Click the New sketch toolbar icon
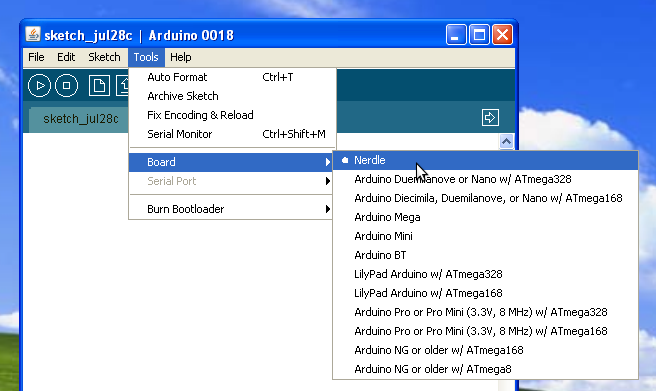Viewport: 656px width, 391px height. [x=99, y=85]
